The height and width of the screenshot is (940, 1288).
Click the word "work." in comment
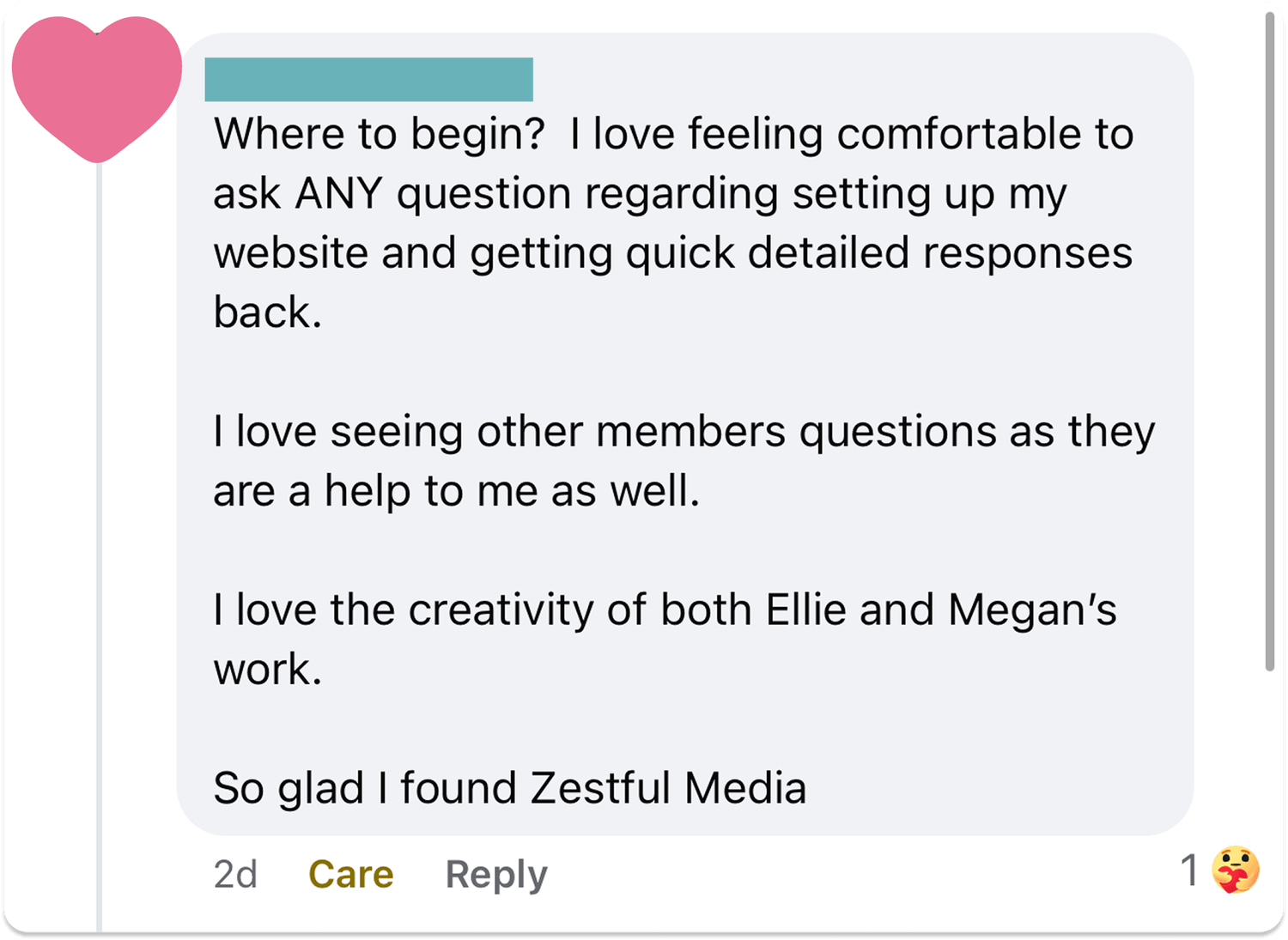267,670
